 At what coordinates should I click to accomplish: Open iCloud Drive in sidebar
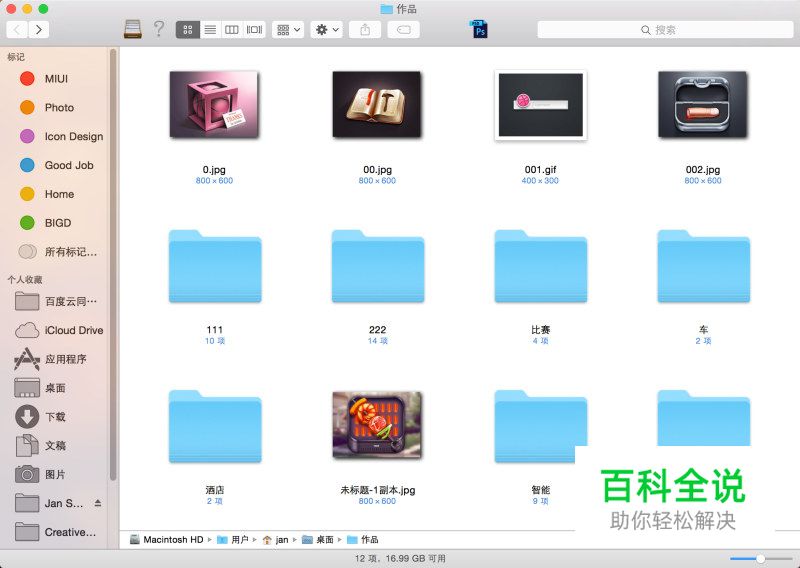73,330
